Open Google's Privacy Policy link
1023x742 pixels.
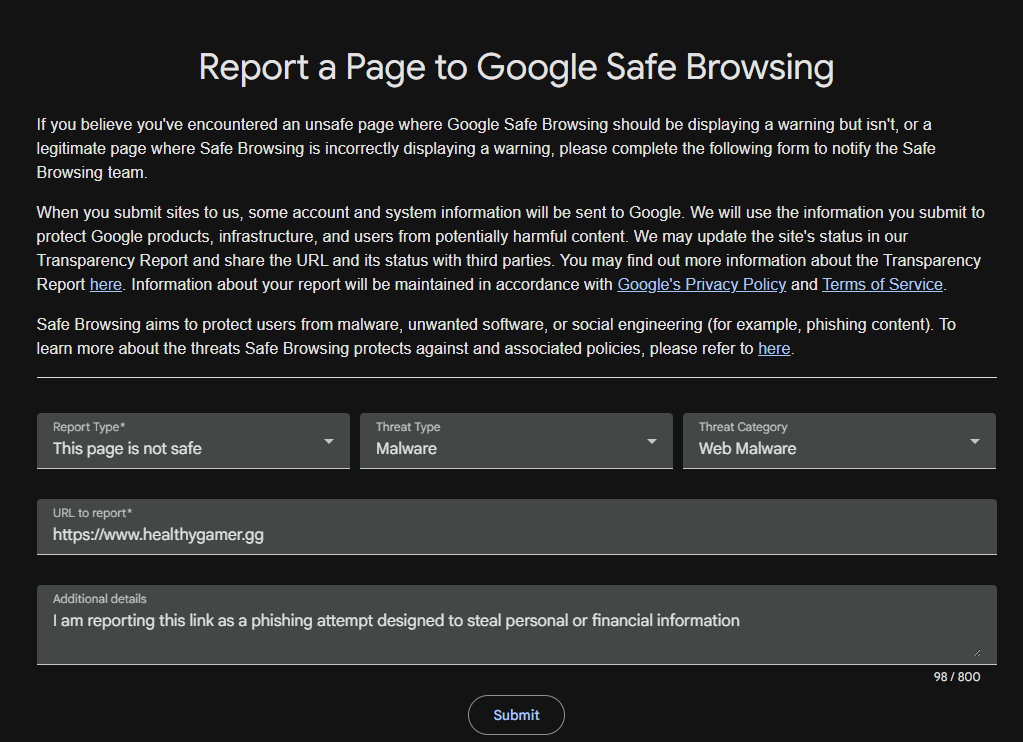pyautogui.click(x=701, y=285)
